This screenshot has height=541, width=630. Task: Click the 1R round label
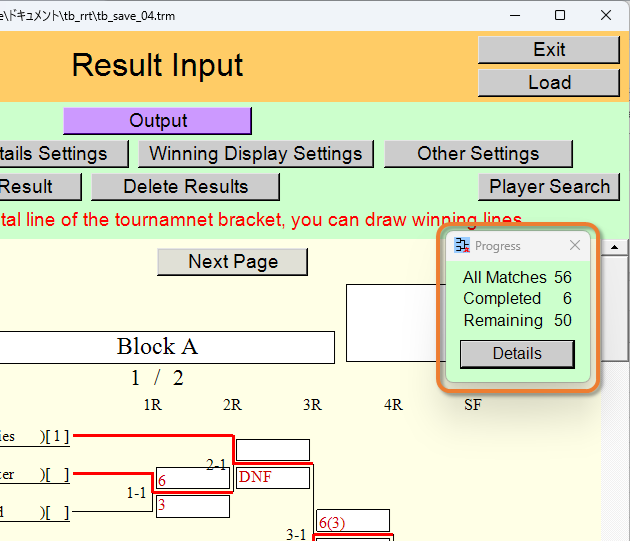pos(153,405)
